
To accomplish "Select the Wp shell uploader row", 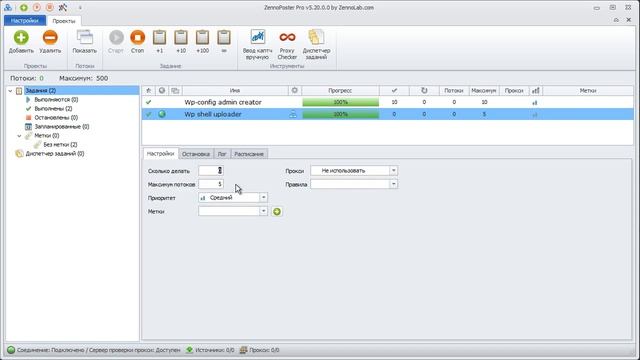I will [387, 114].
